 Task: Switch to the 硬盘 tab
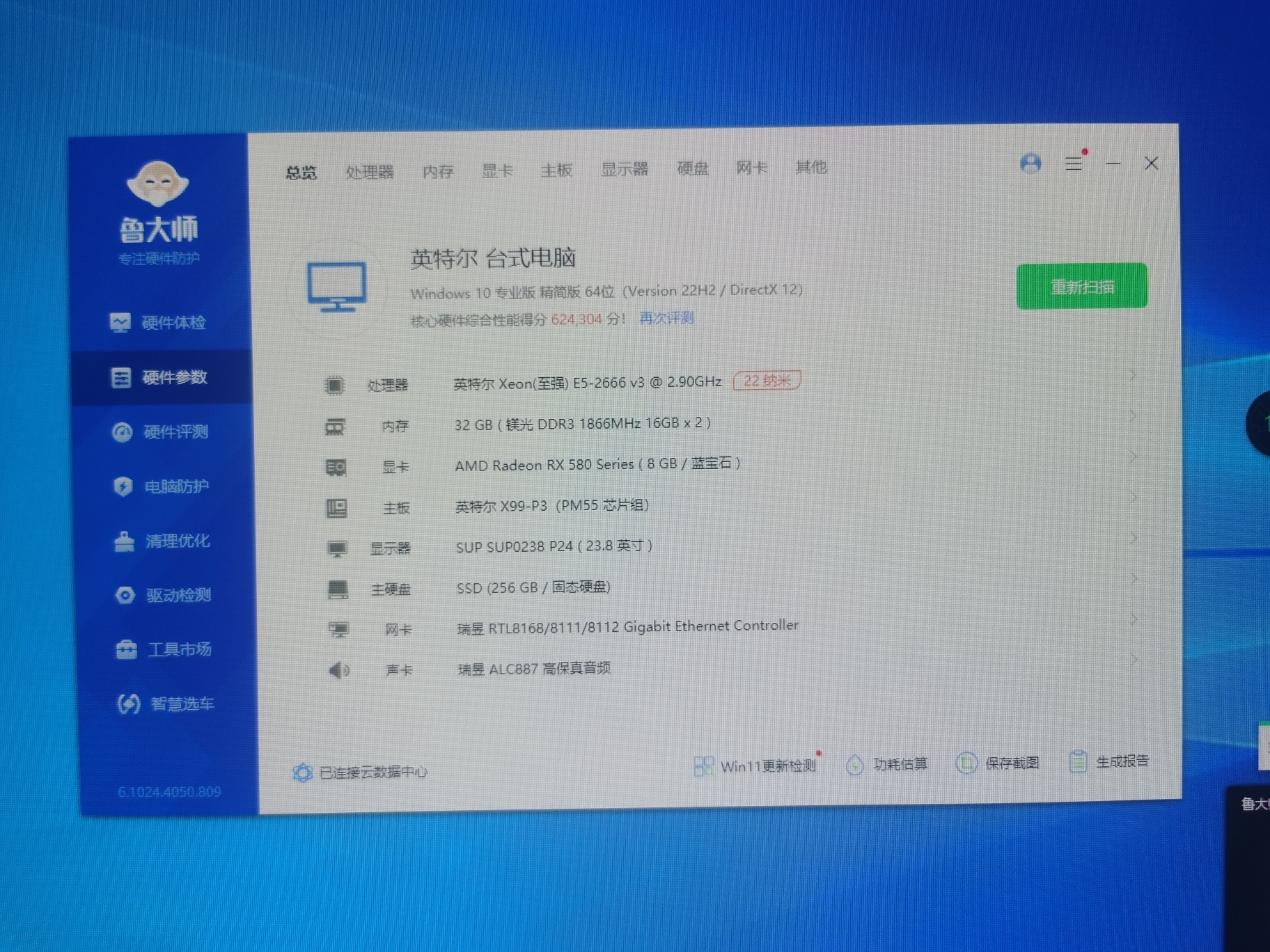click(x=692, y=168)
